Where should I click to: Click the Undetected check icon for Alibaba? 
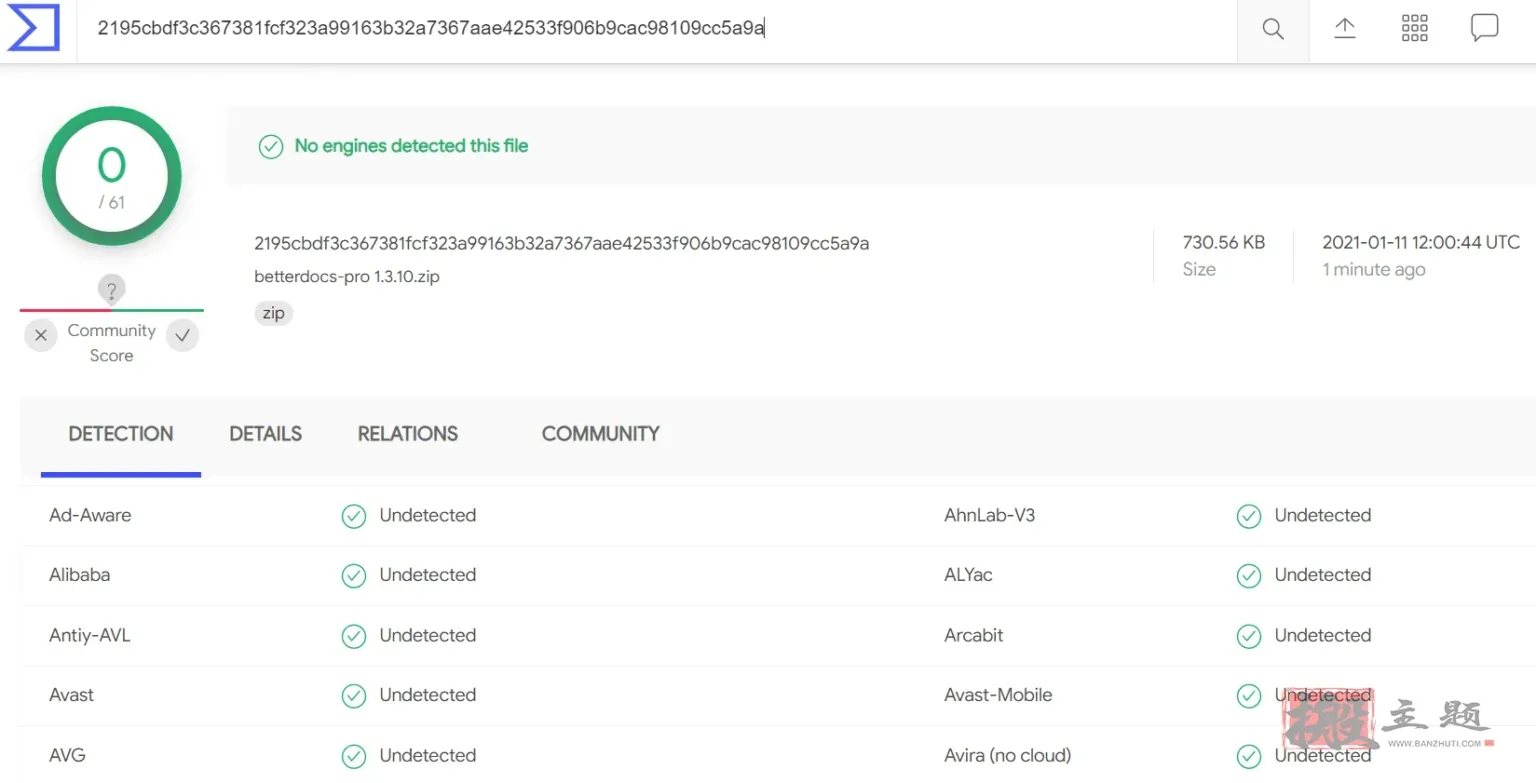(354, 576)
